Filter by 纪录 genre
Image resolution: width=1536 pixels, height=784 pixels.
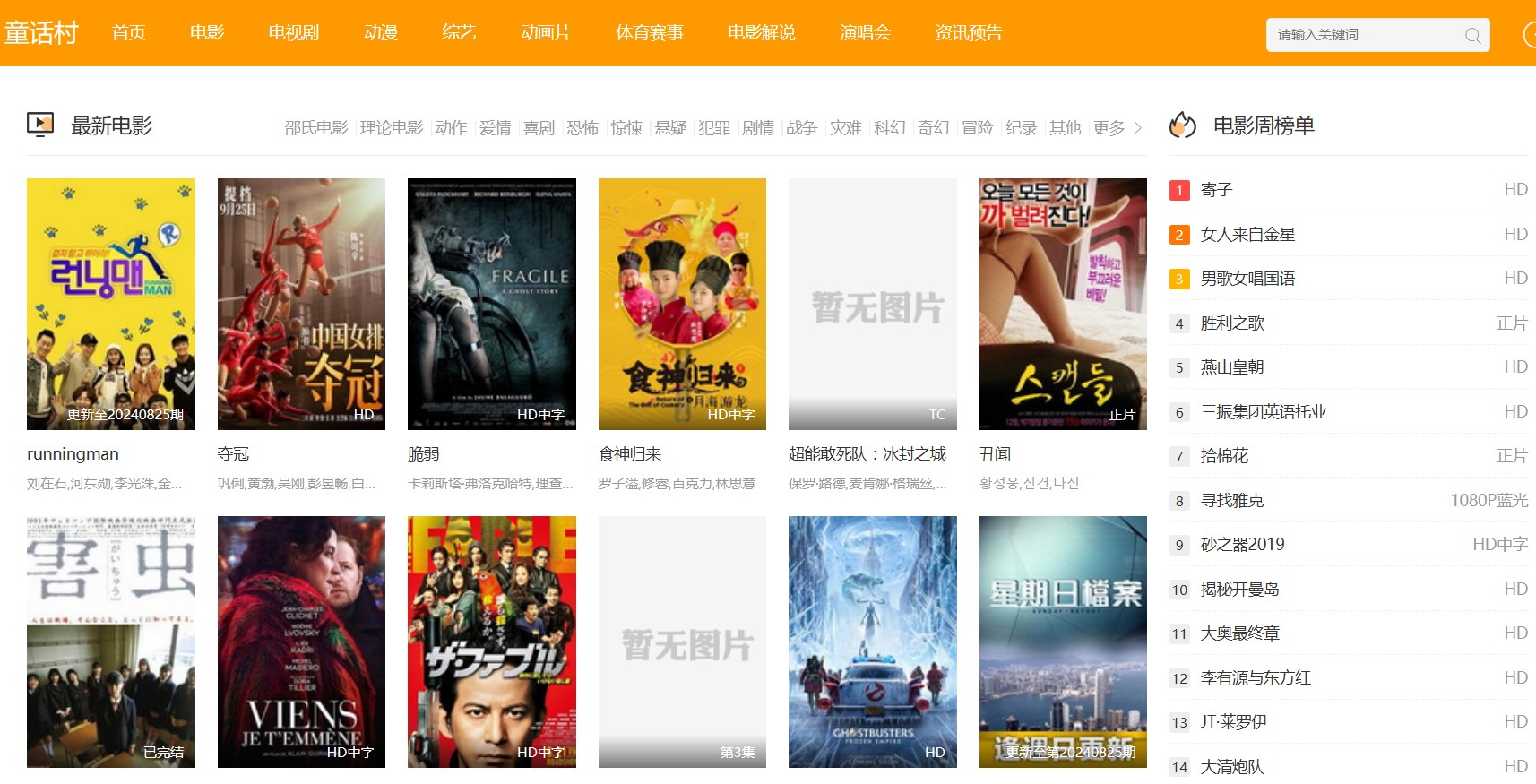click(1022, 127)
